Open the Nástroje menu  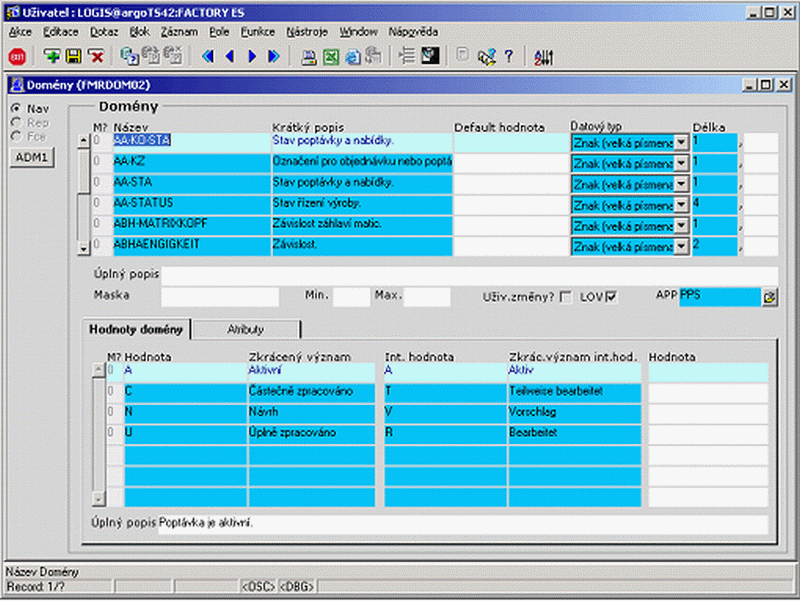[x=307, y=32]
